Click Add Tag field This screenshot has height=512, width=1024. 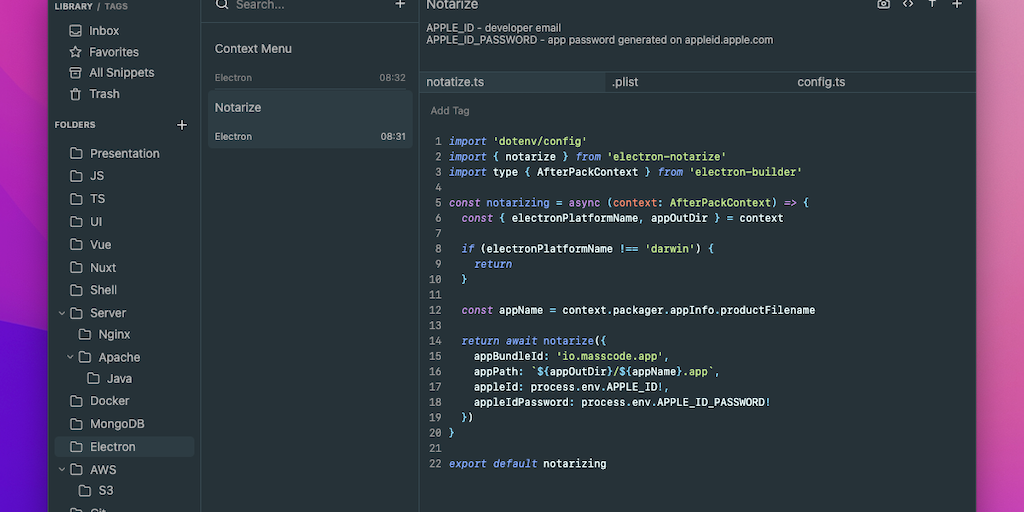(450, 111)
